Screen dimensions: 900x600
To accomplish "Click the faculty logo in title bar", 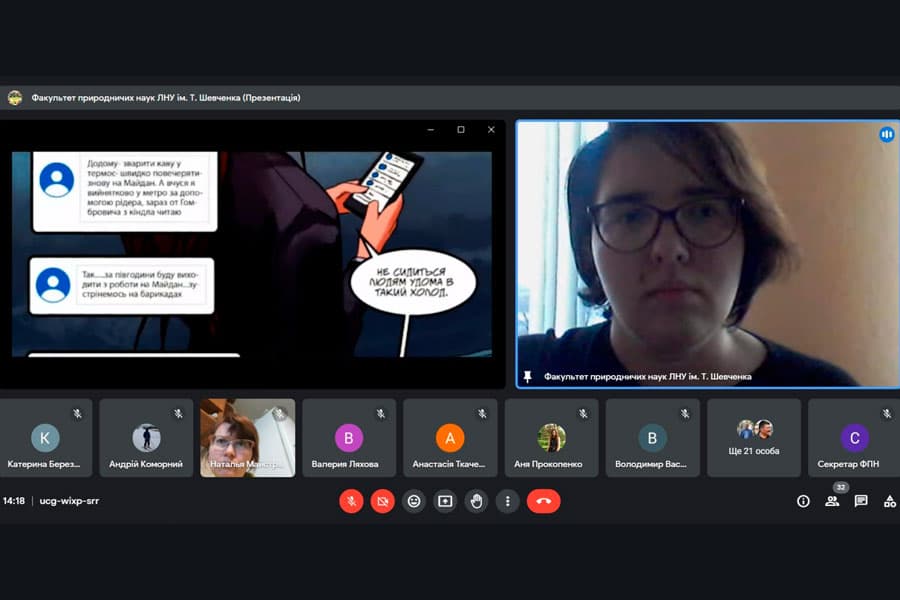I will coord(15,98).
